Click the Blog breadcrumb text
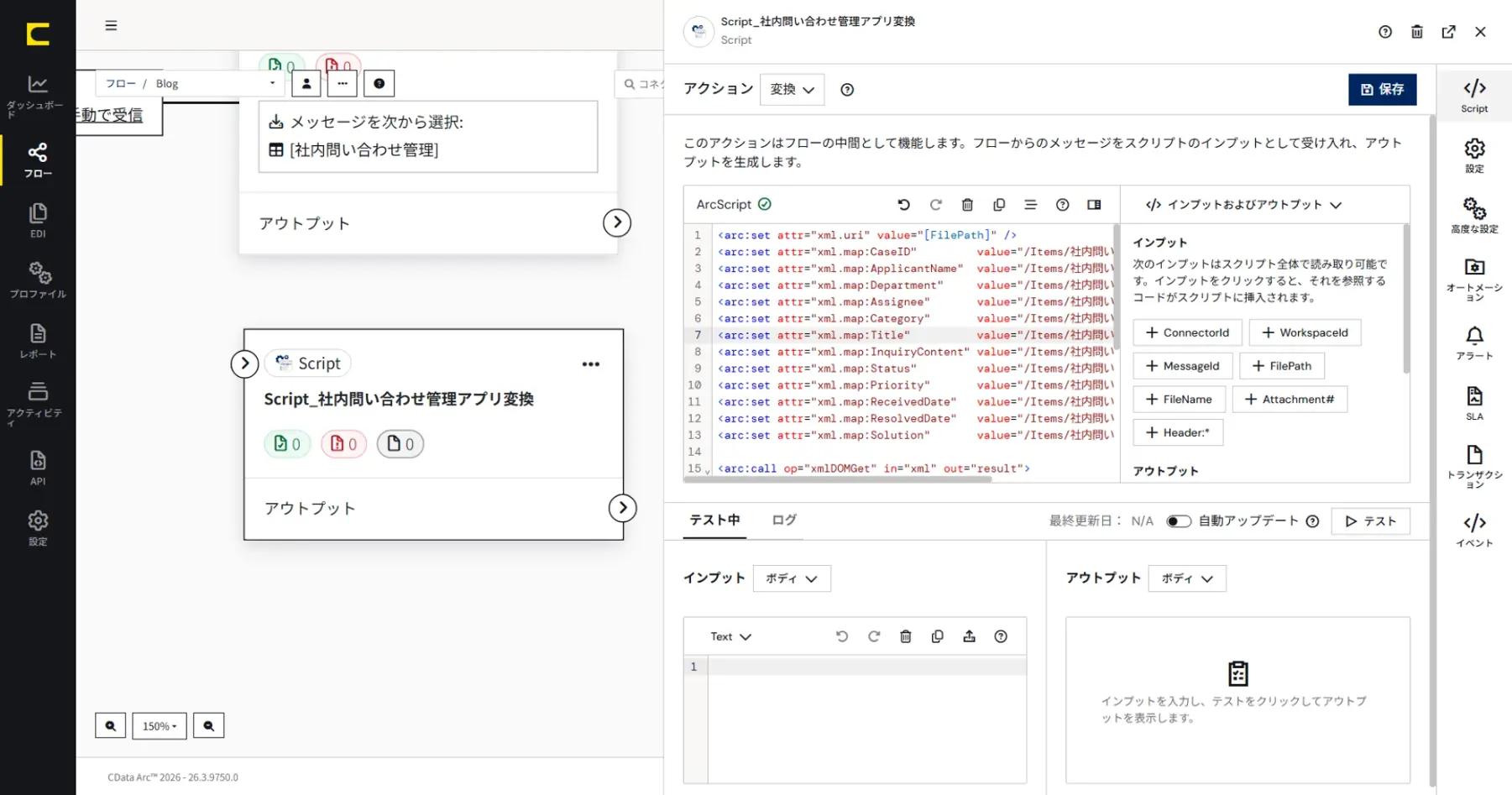 167,84
